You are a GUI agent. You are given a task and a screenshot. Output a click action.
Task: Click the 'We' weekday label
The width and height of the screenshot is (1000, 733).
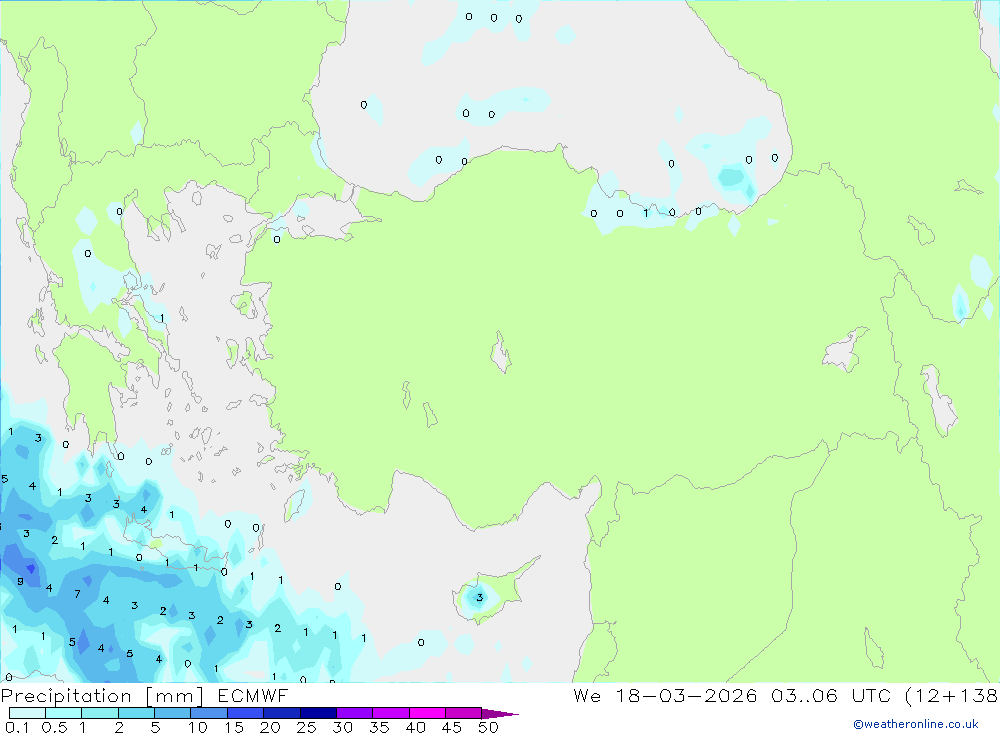[587, 695]
